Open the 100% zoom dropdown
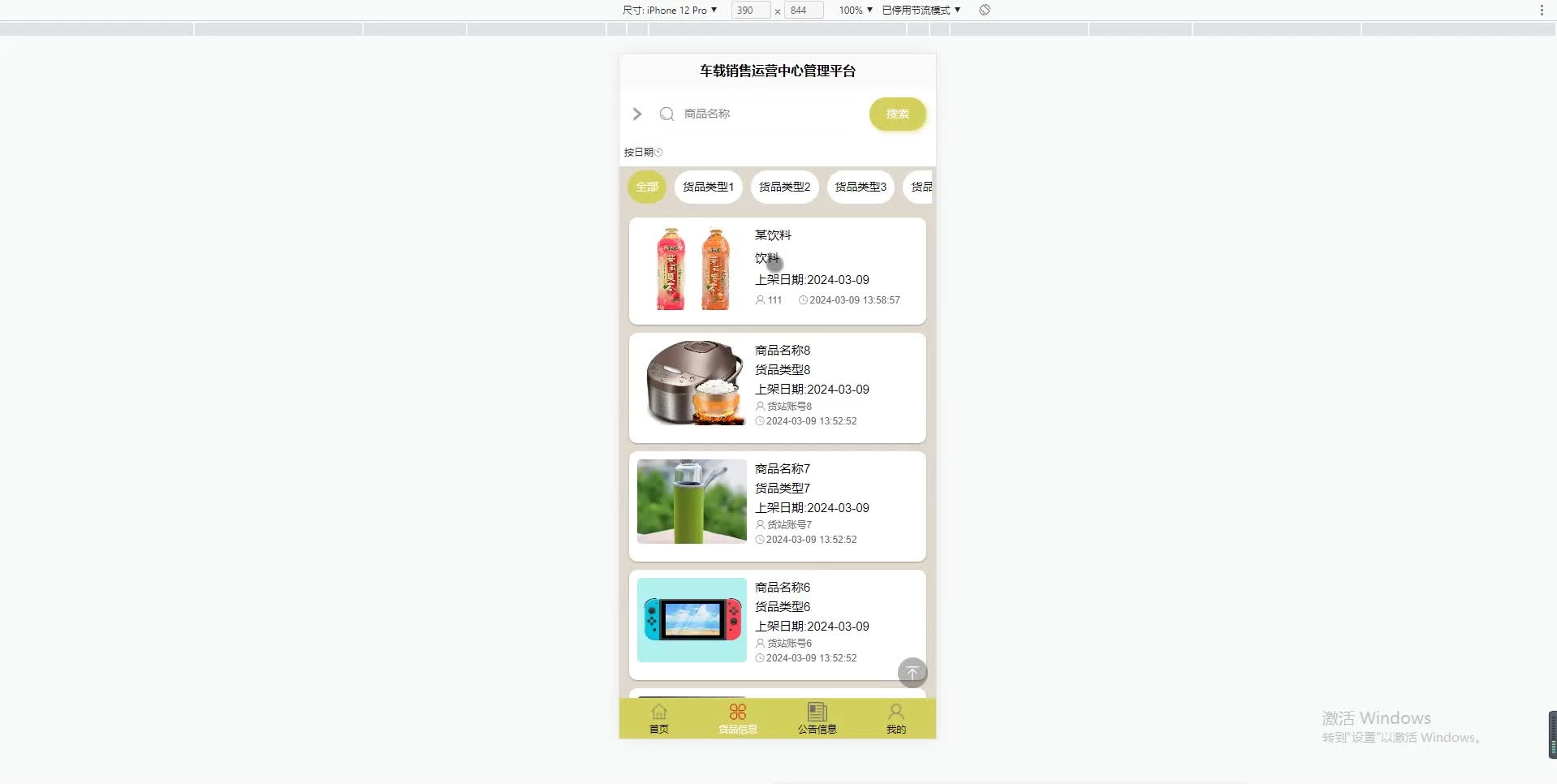 tap(856, 11)
